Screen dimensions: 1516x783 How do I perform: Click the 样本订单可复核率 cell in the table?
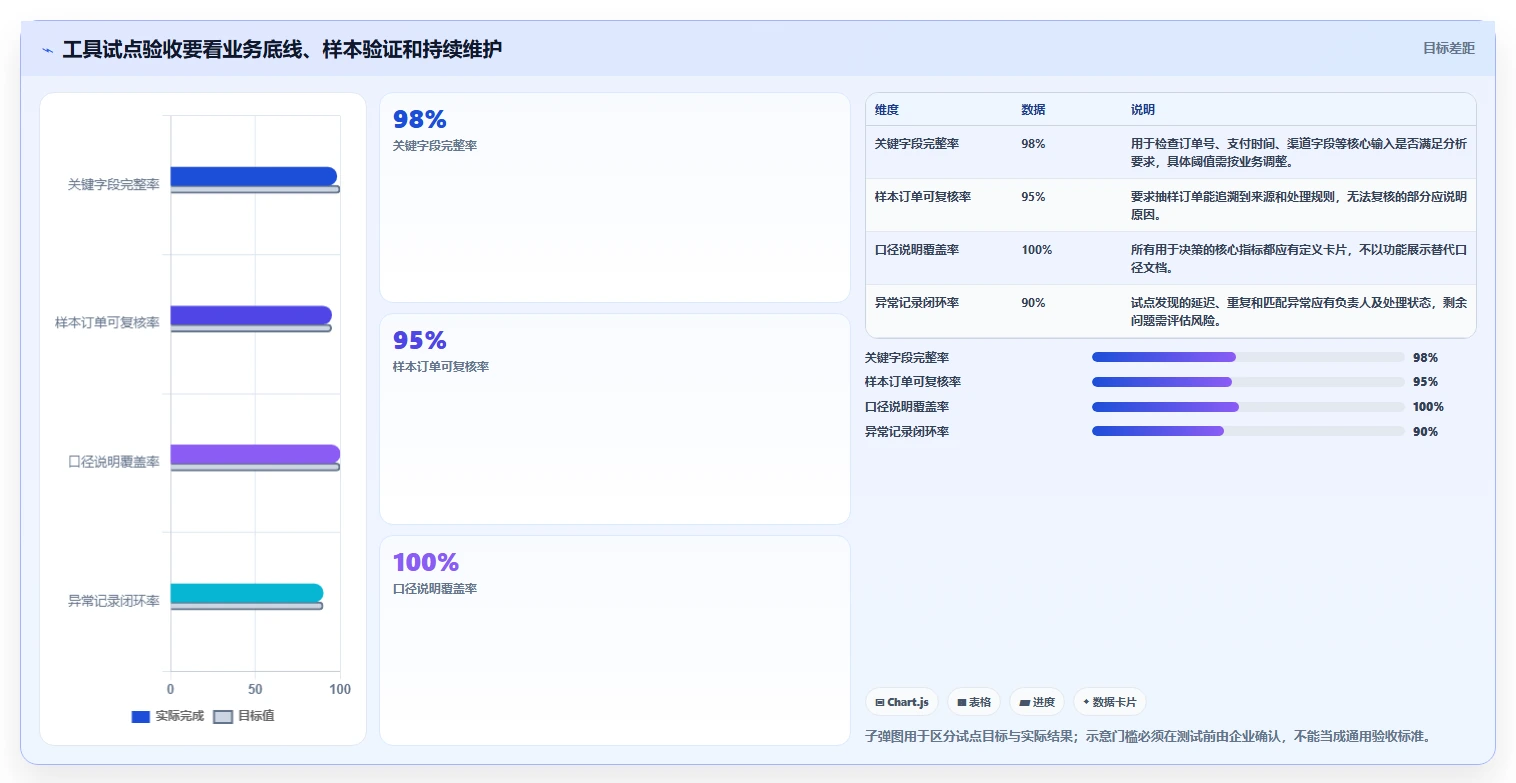tap(923, 197)
